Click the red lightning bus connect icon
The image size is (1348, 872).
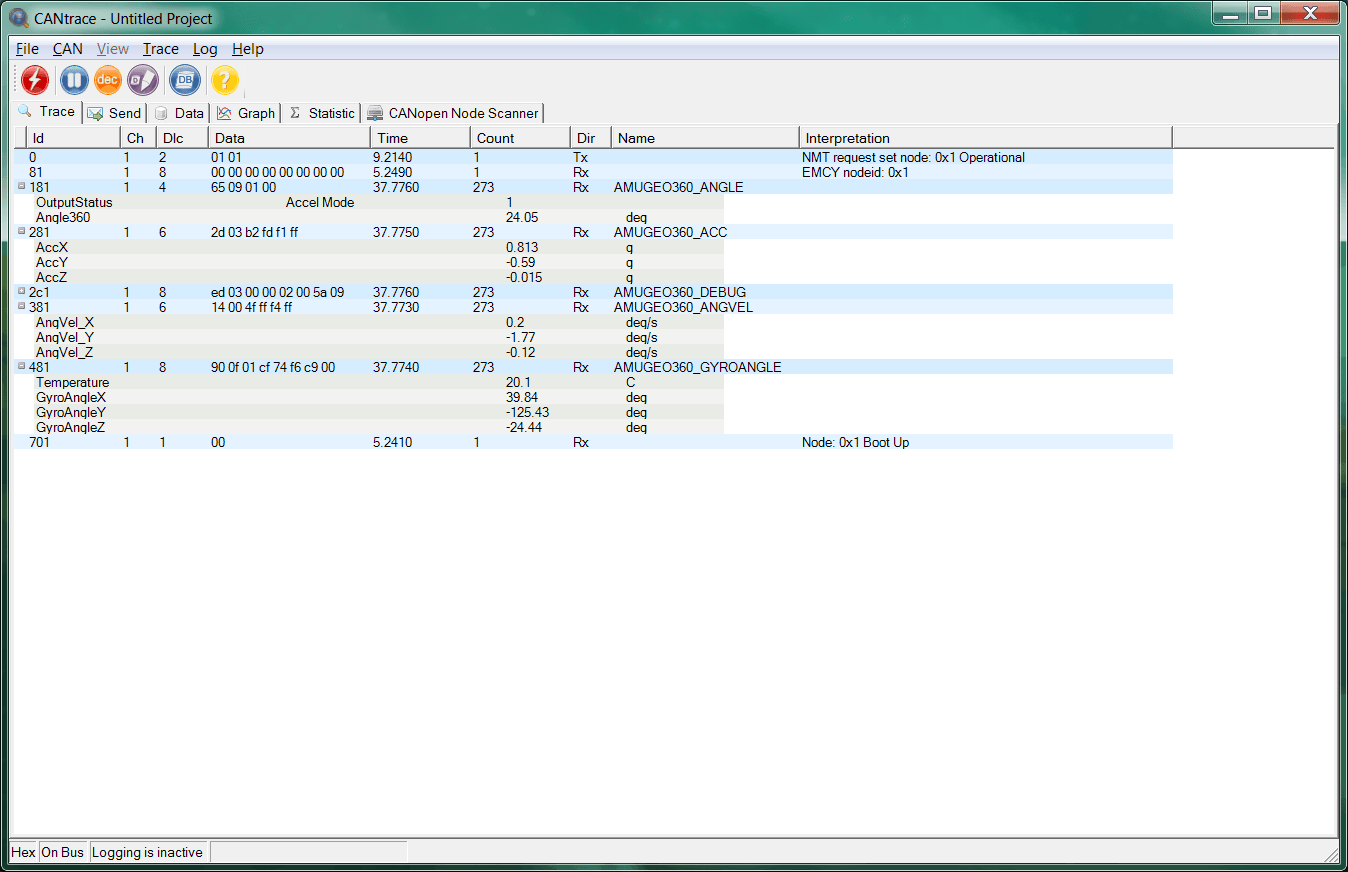tap(35, 80)
